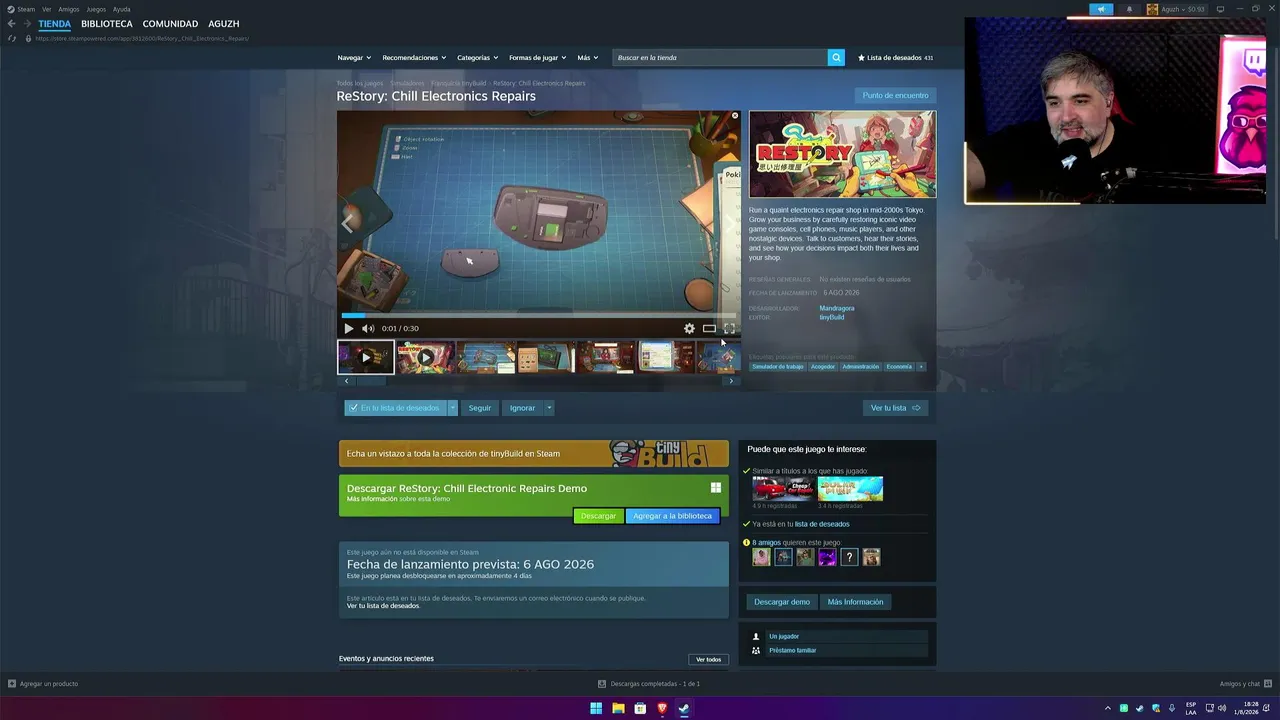Open Brave browser from taskbar
This screenshot has height=720, width=1280.
click(x=662, y=708)
